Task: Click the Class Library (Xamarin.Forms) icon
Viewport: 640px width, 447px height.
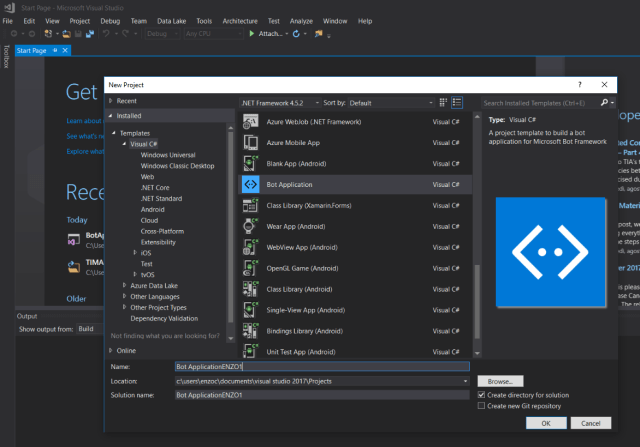Action: (x=250, y=205)
